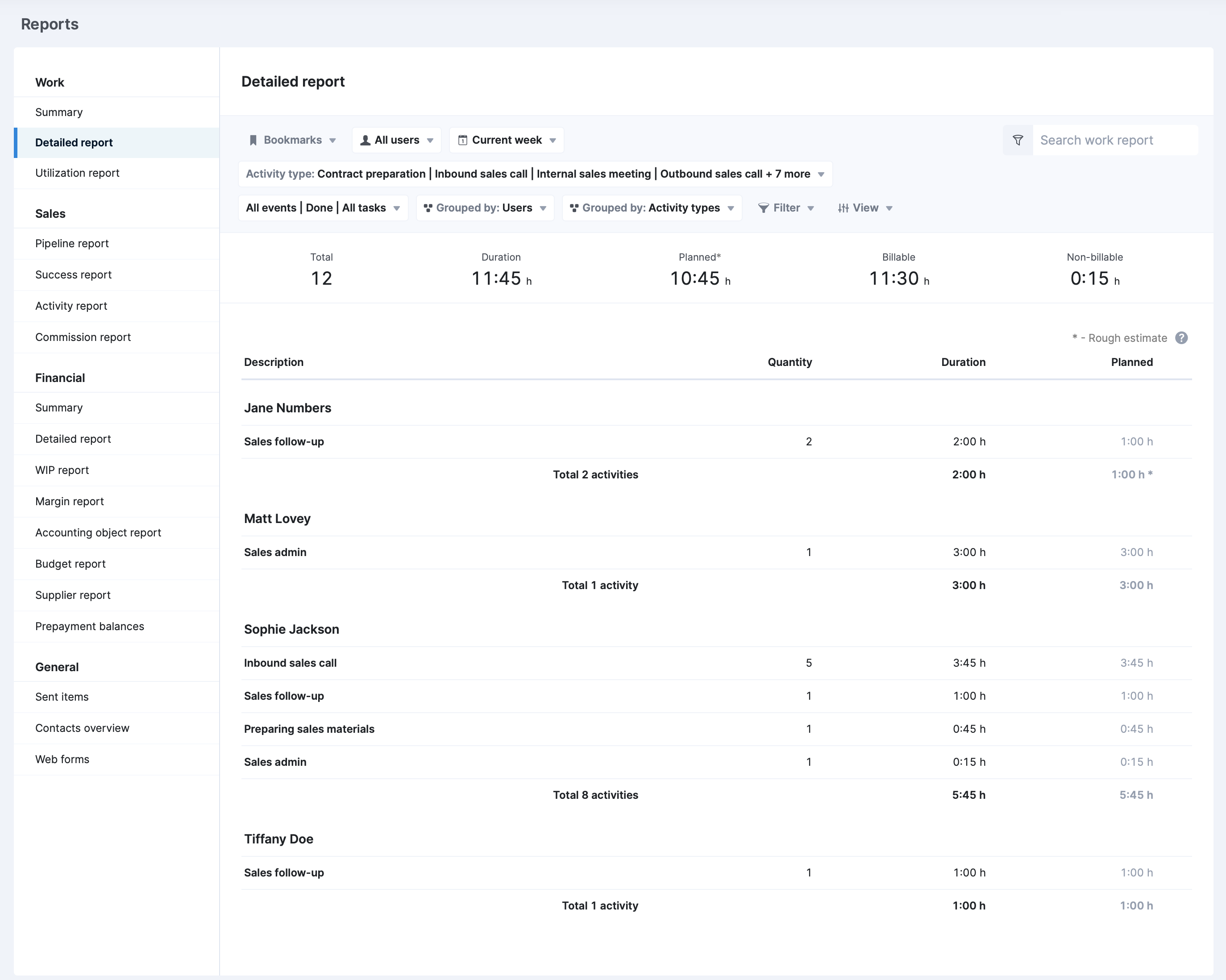Open the Bookmarks dropdown
1226x980 pixels.
click(292, 140)
